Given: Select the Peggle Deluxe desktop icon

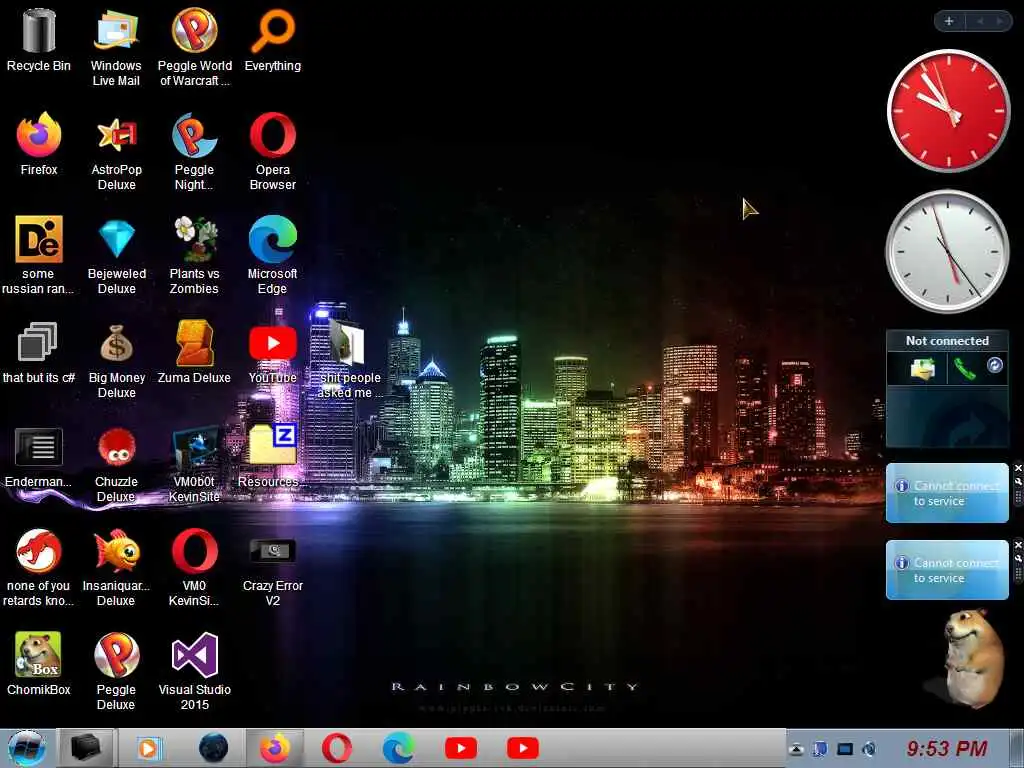Looking at the screenshot, I should [116, 672].
